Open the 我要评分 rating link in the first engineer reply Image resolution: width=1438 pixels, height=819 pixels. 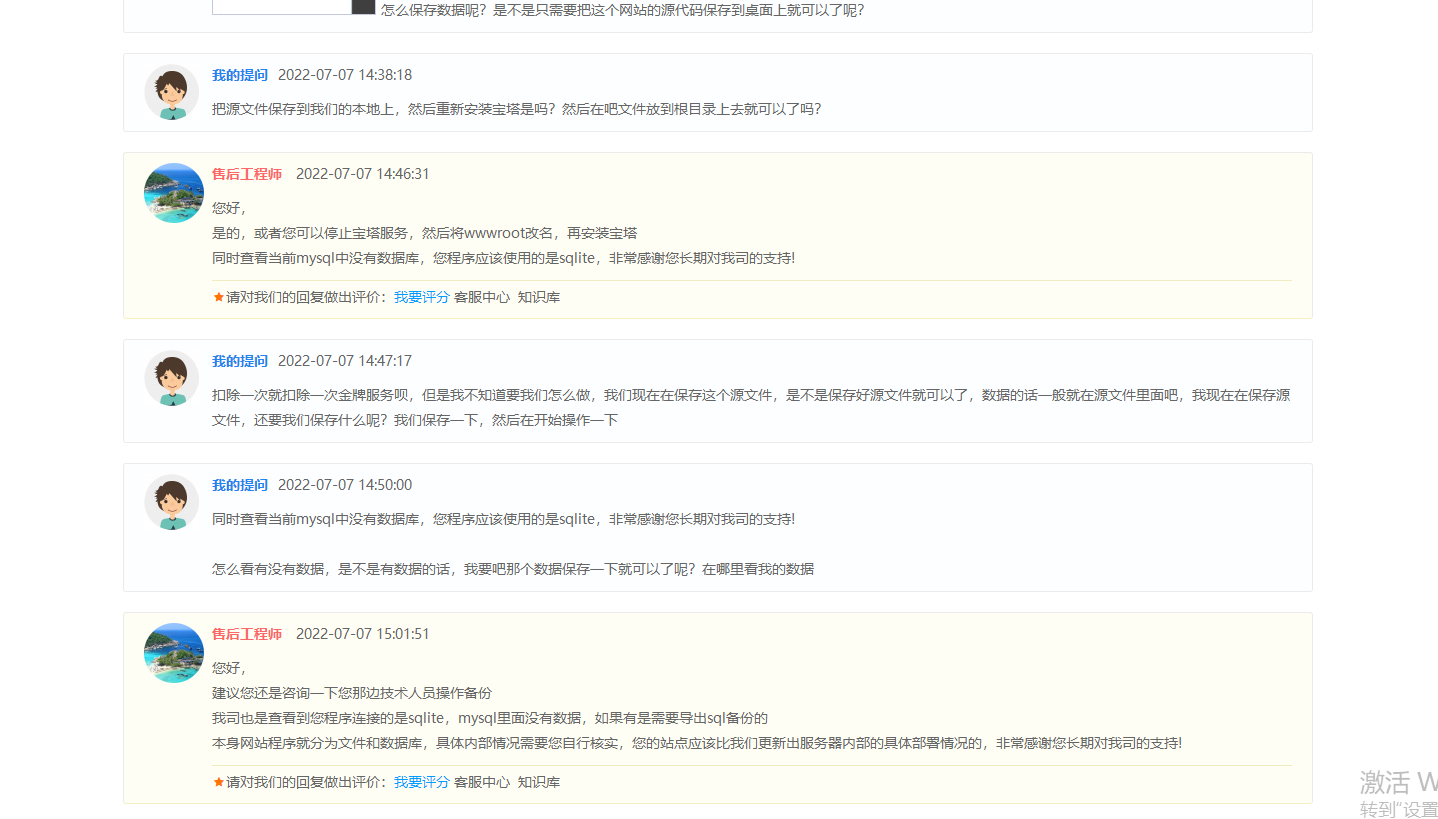pos(421,296)
